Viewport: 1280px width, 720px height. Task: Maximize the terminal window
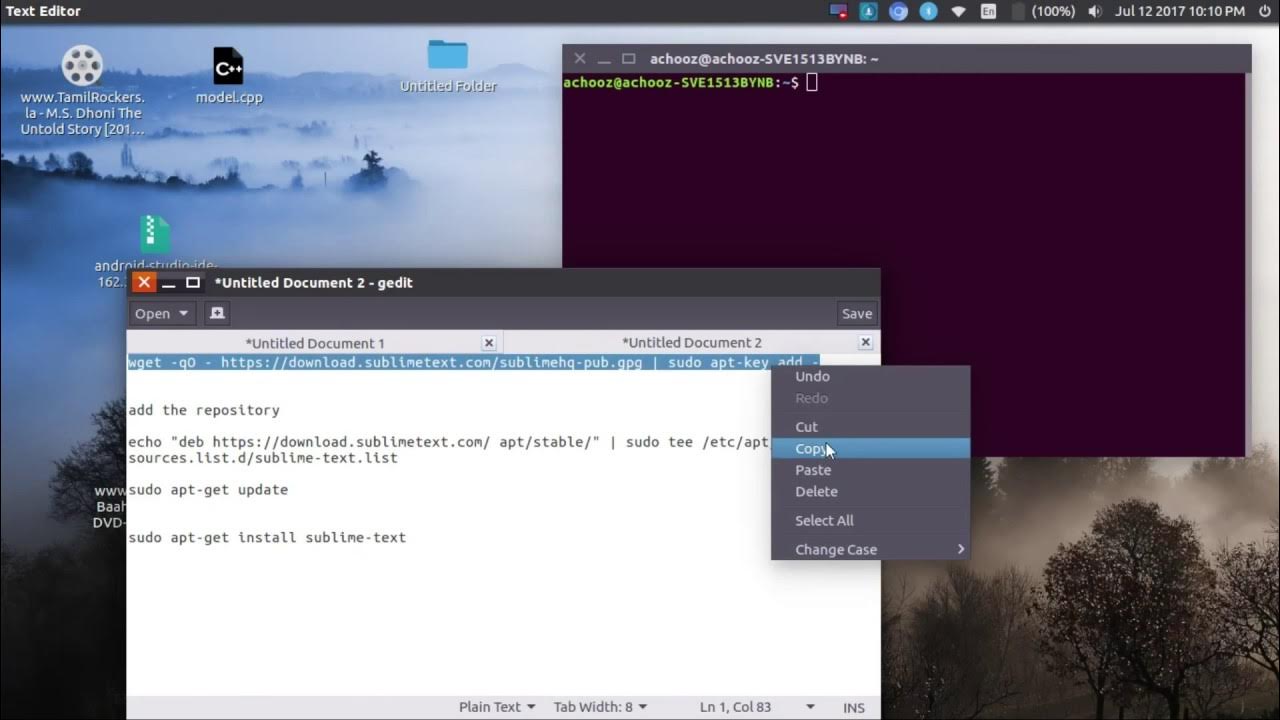[x=628, y=59]
